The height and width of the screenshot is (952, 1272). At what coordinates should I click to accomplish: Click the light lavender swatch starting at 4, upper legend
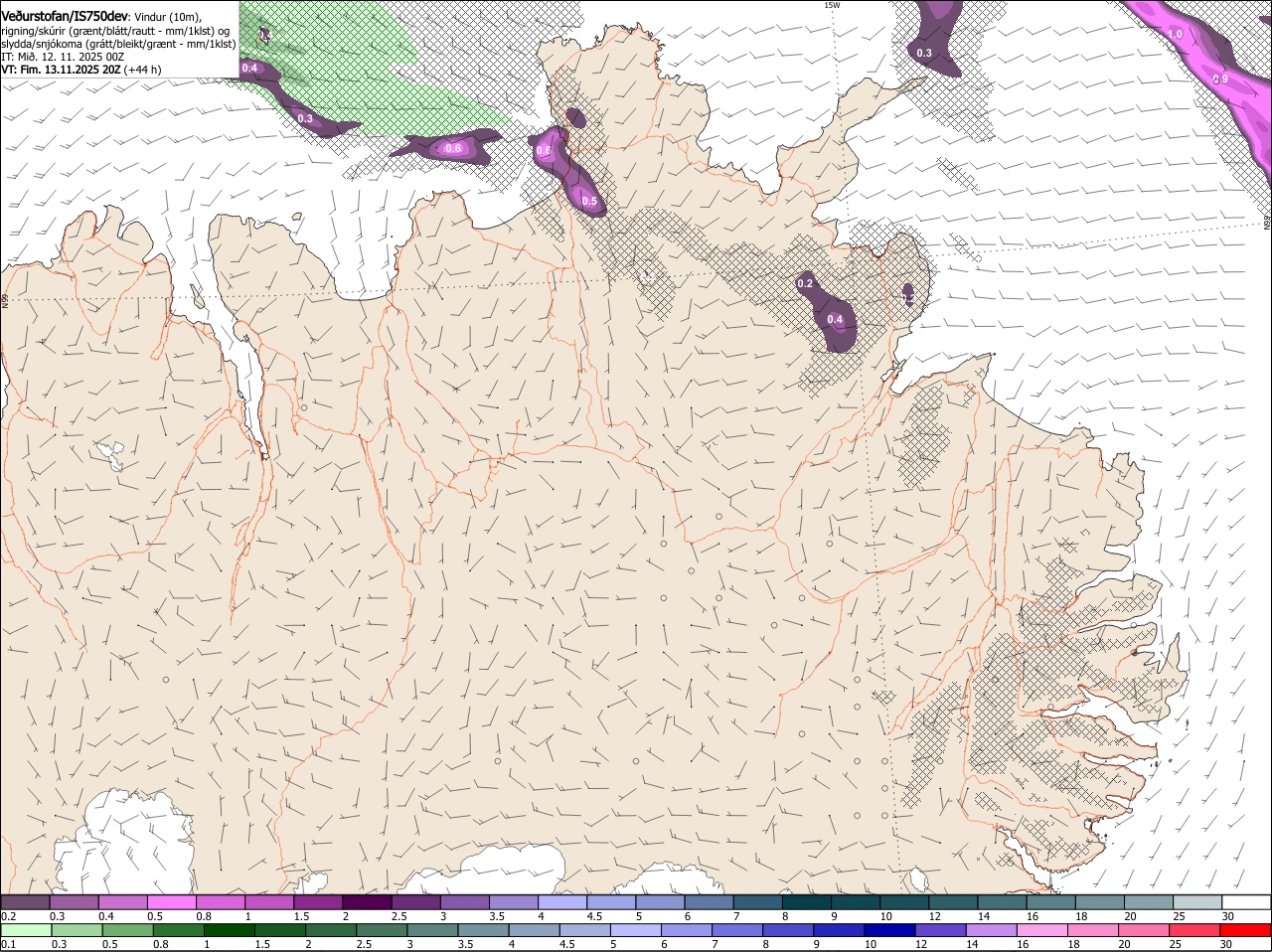point(562,902)
